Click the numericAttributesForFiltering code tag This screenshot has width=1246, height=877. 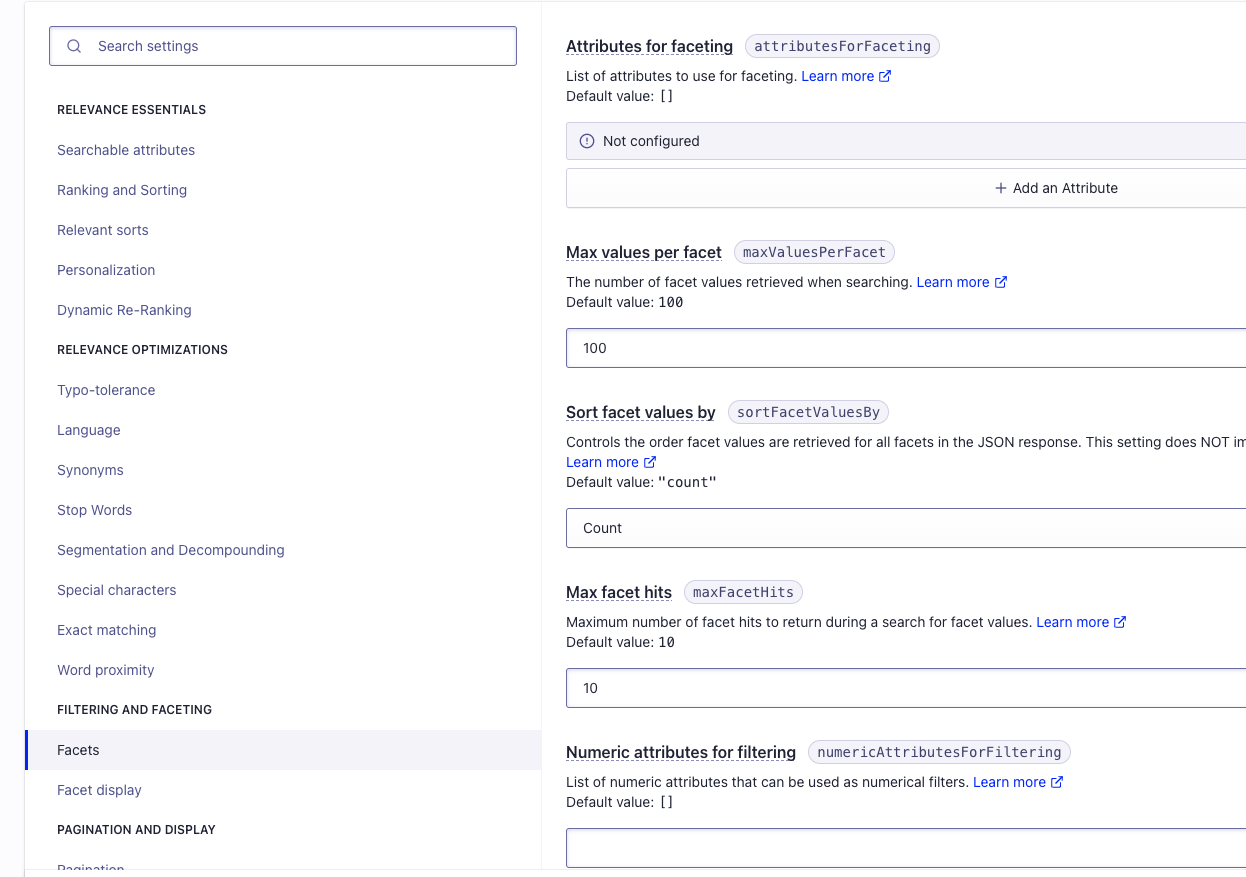(x=939, y=752)
